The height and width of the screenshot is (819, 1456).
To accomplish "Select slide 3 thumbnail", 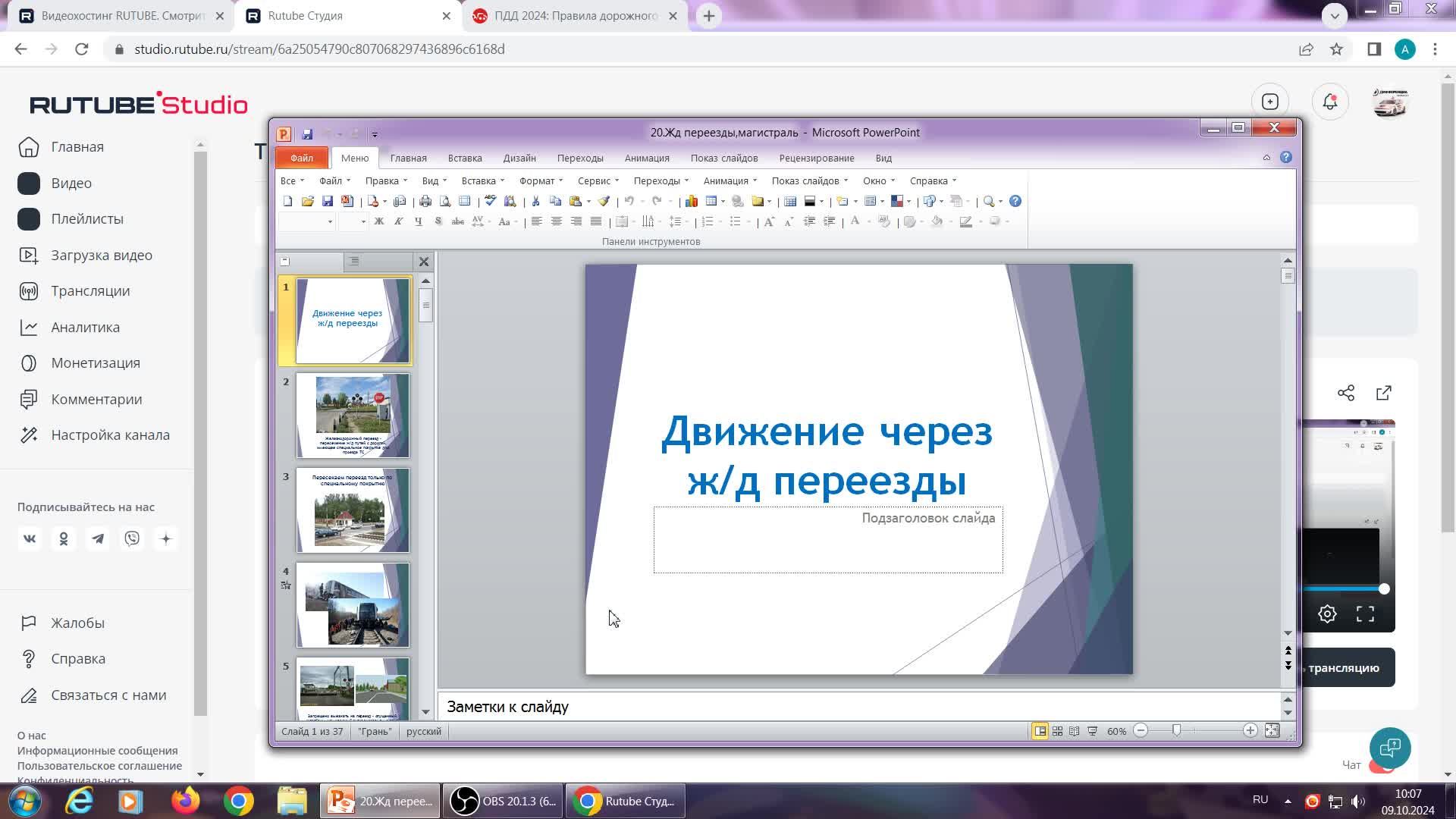I will pyautogui.click(x=353, y=510).
